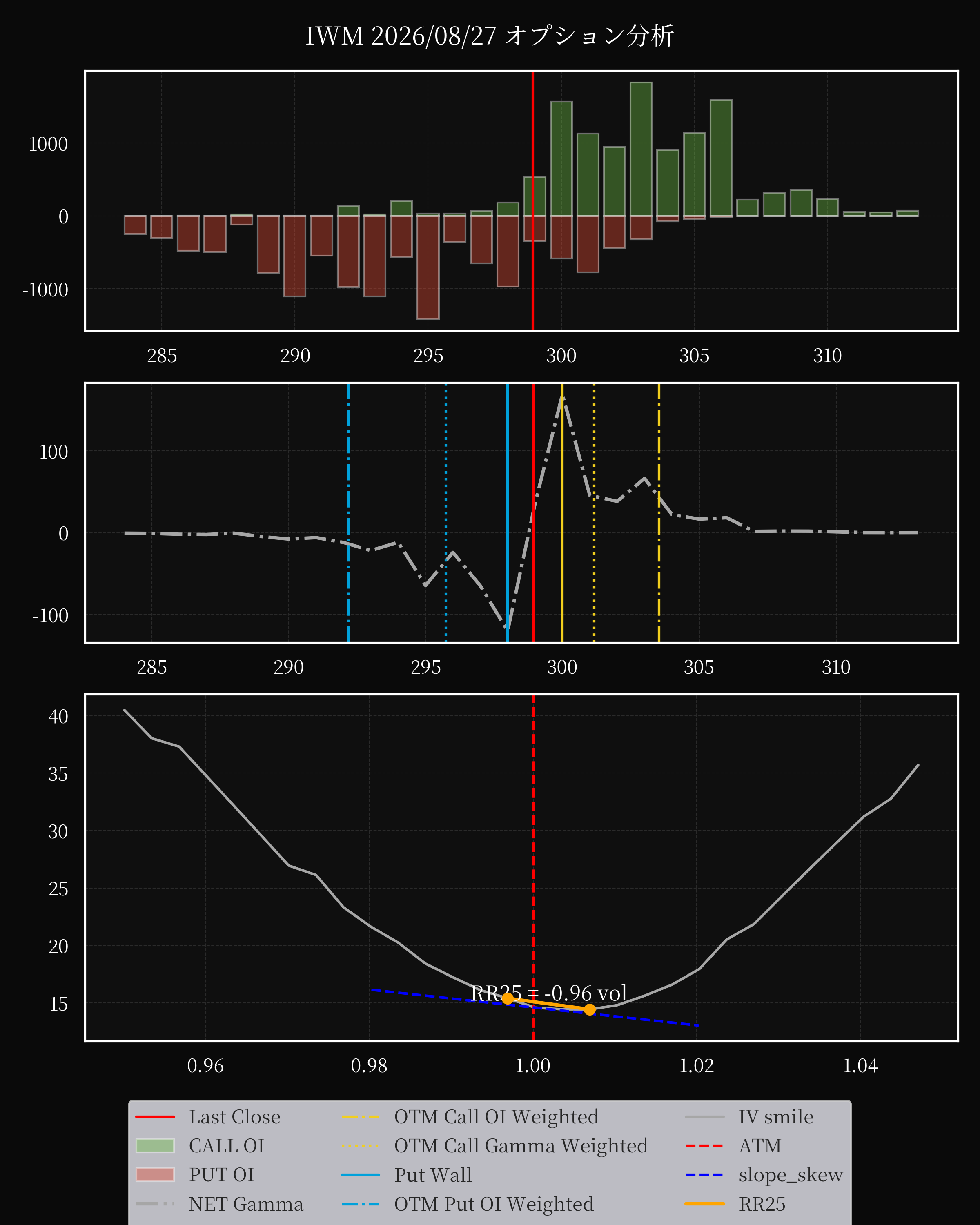Click the '1.04' x-axis label on IV chart
This screenshot has height=1225, width=980.
coord(860,1066)
